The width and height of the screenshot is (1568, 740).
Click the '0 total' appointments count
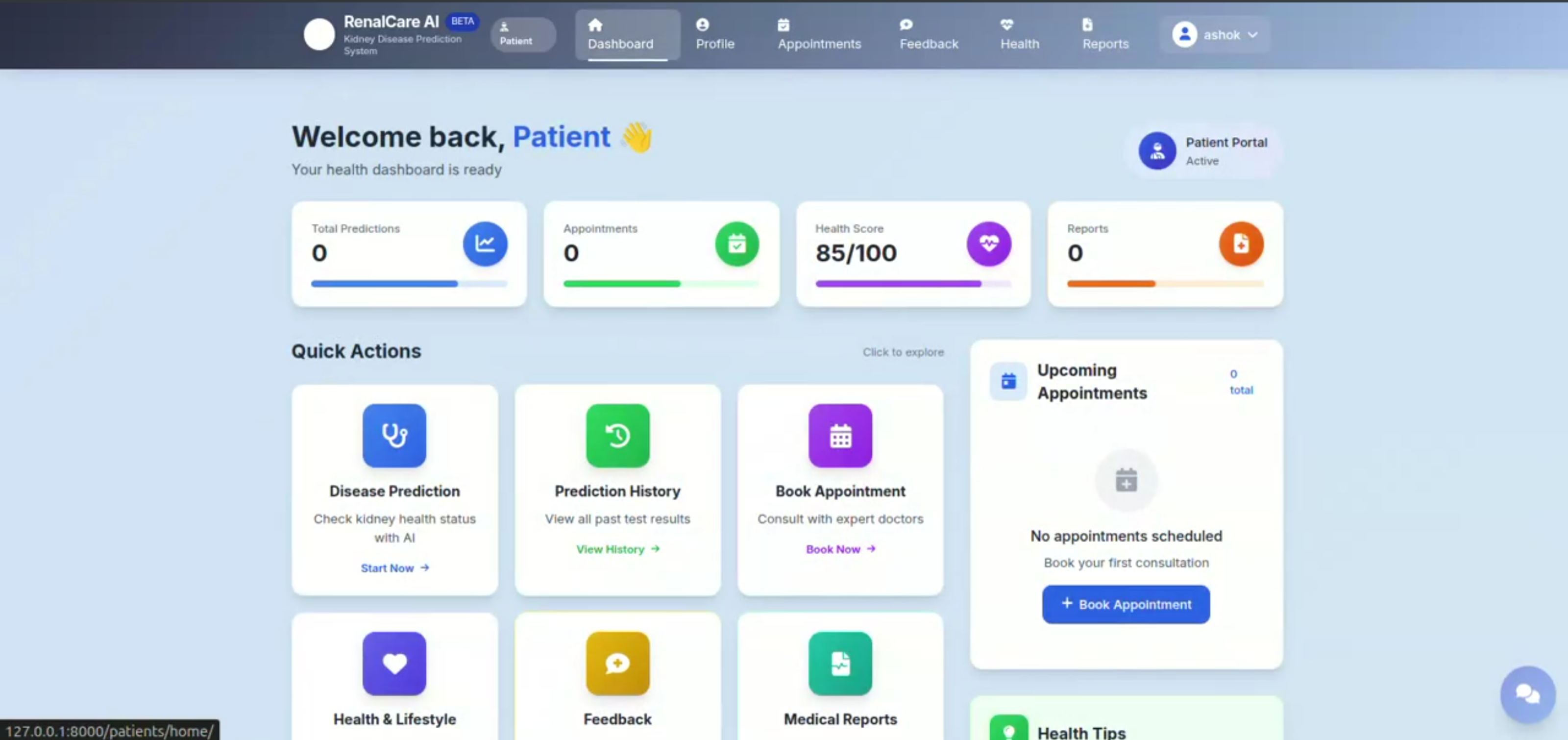(1241, 382)
